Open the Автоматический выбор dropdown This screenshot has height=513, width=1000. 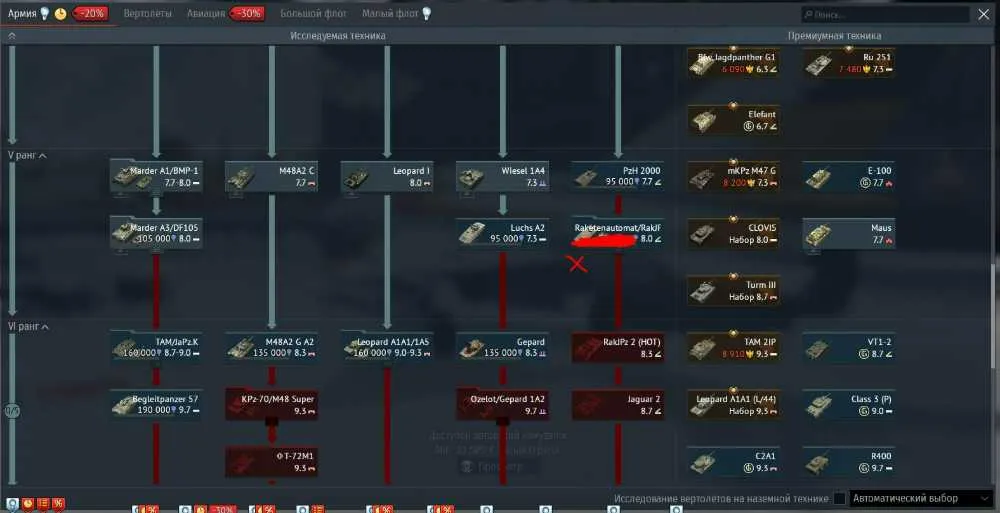click(922, 498)
